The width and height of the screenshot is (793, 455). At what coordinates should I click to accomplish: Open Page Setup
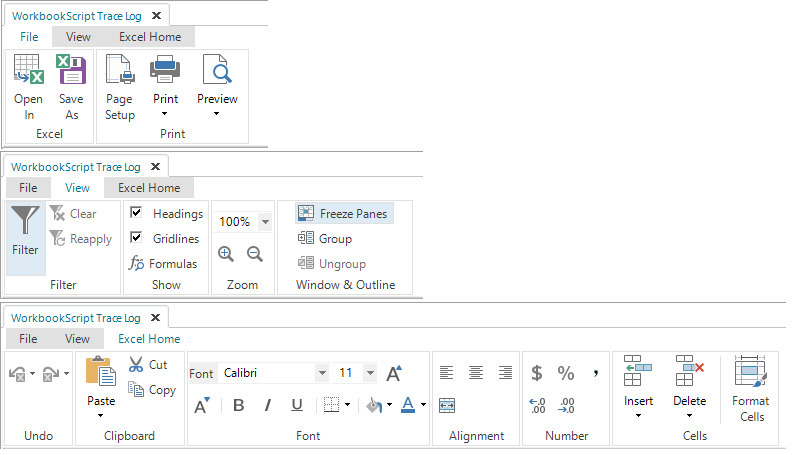120,87
